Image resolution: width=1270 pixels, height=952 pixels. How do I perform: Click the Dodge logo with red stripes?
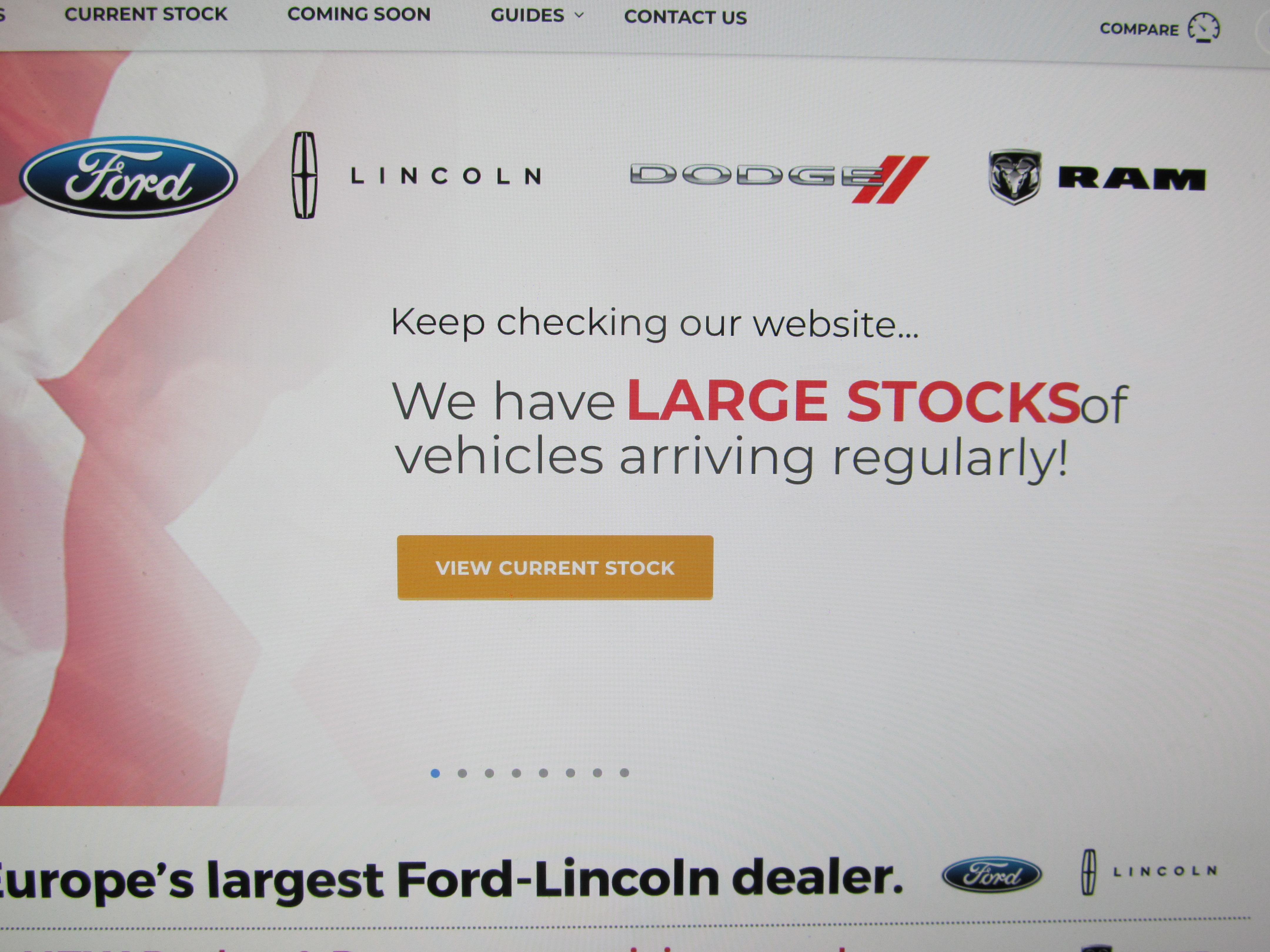click(778, 178)
